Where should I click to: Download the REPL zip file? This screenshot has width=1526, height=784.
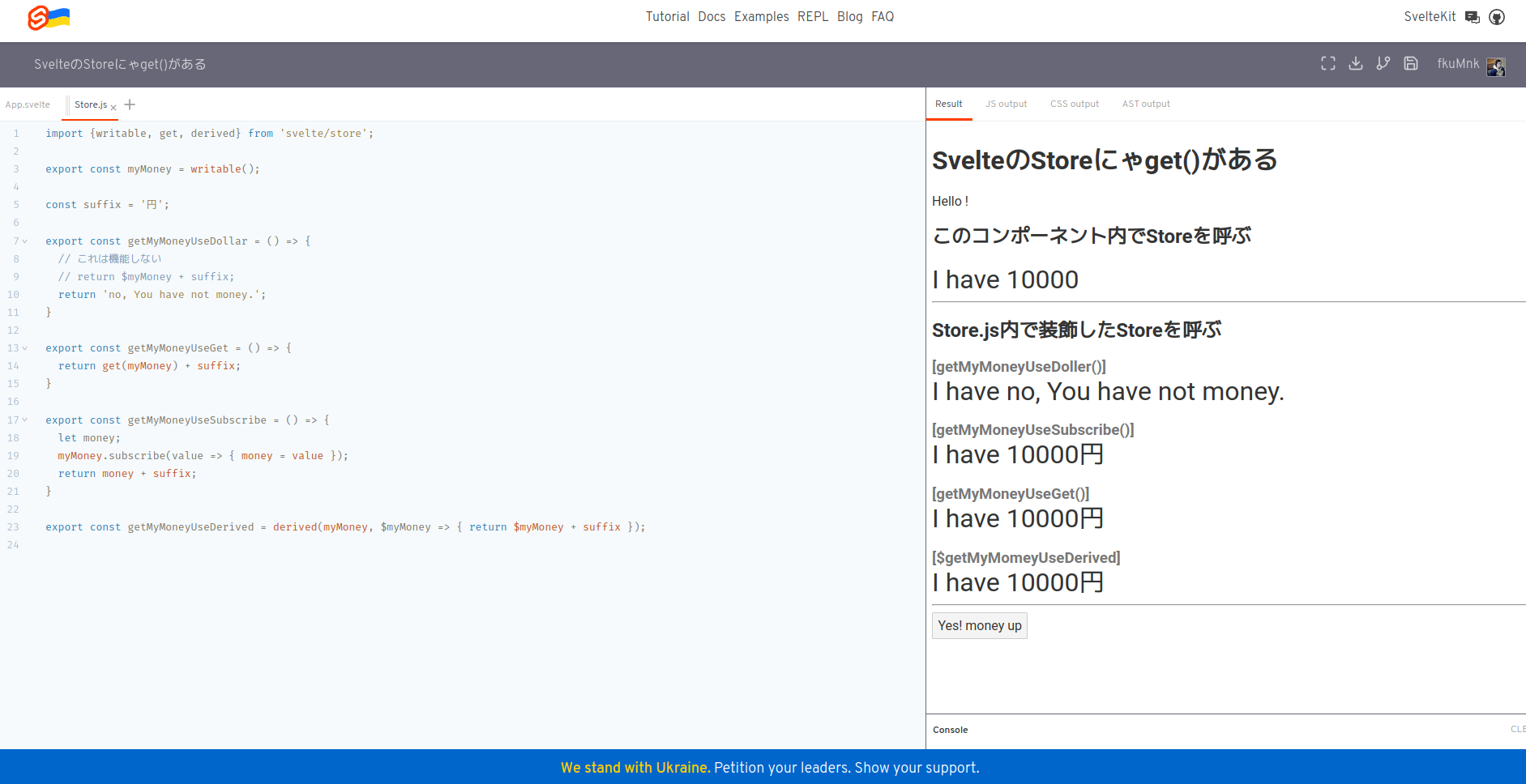coord(1356,63)
